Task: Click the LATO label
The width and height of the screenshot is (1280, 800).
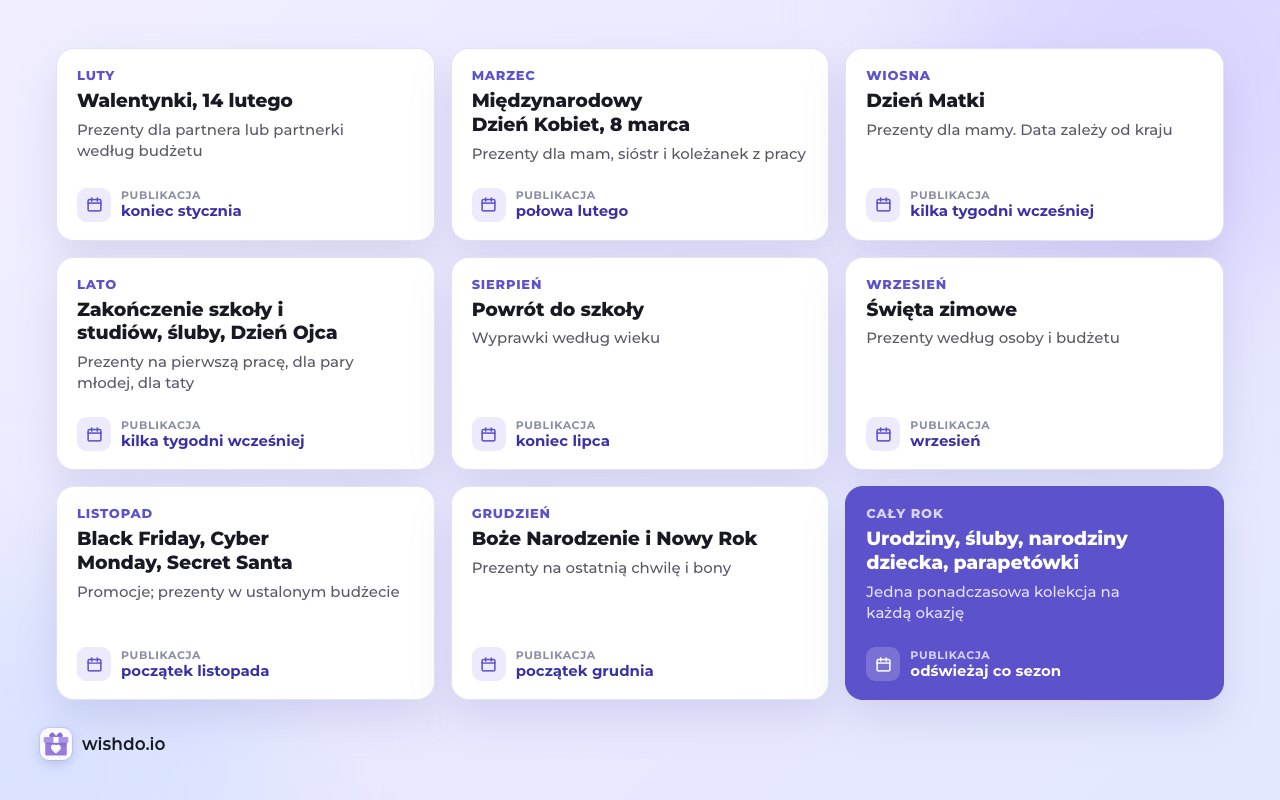Action: (97, 284)
